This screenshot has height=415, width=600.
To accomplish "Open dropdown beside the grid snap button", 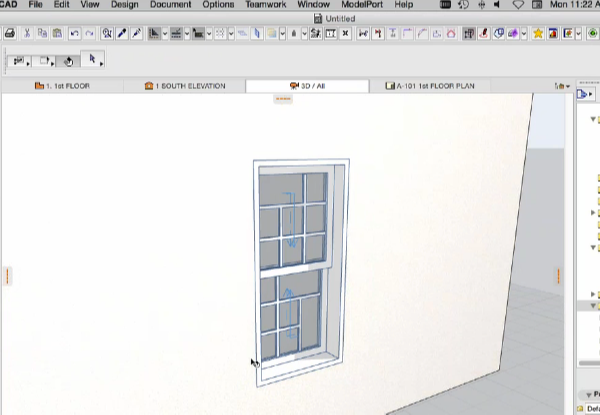I will pos(231,34).
